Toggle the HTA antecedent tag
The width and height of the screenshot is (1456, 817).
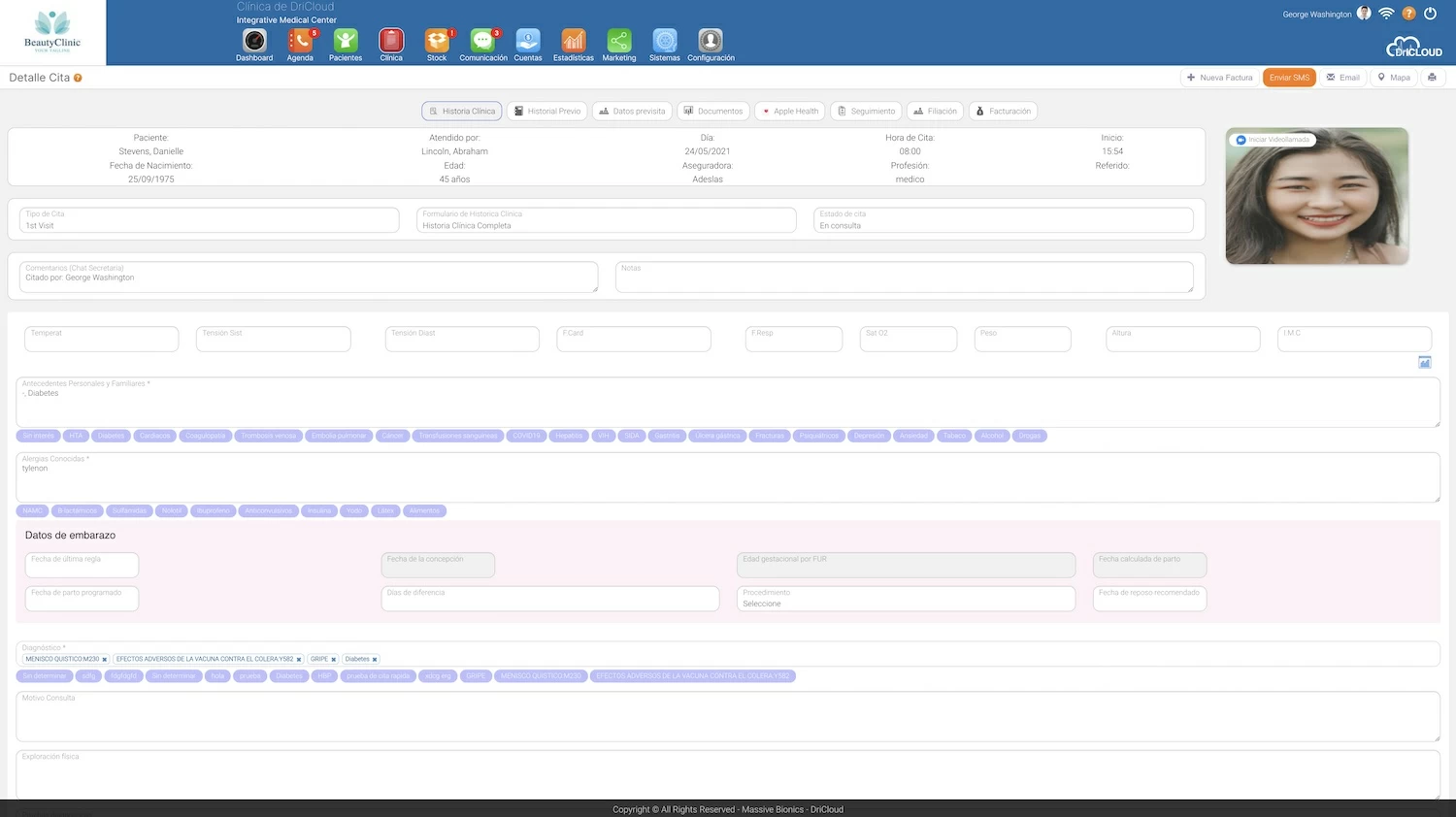[x=77, y=436]
